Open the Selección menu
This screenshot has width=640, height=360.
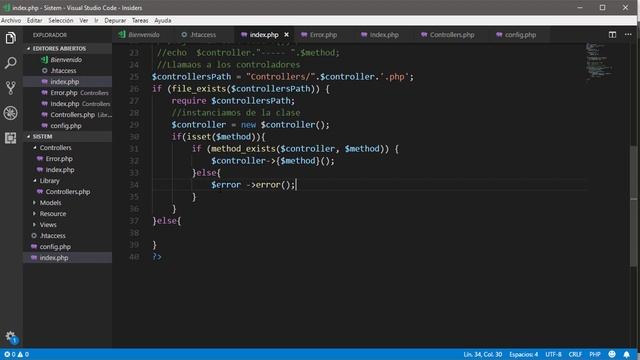(61, 20)
